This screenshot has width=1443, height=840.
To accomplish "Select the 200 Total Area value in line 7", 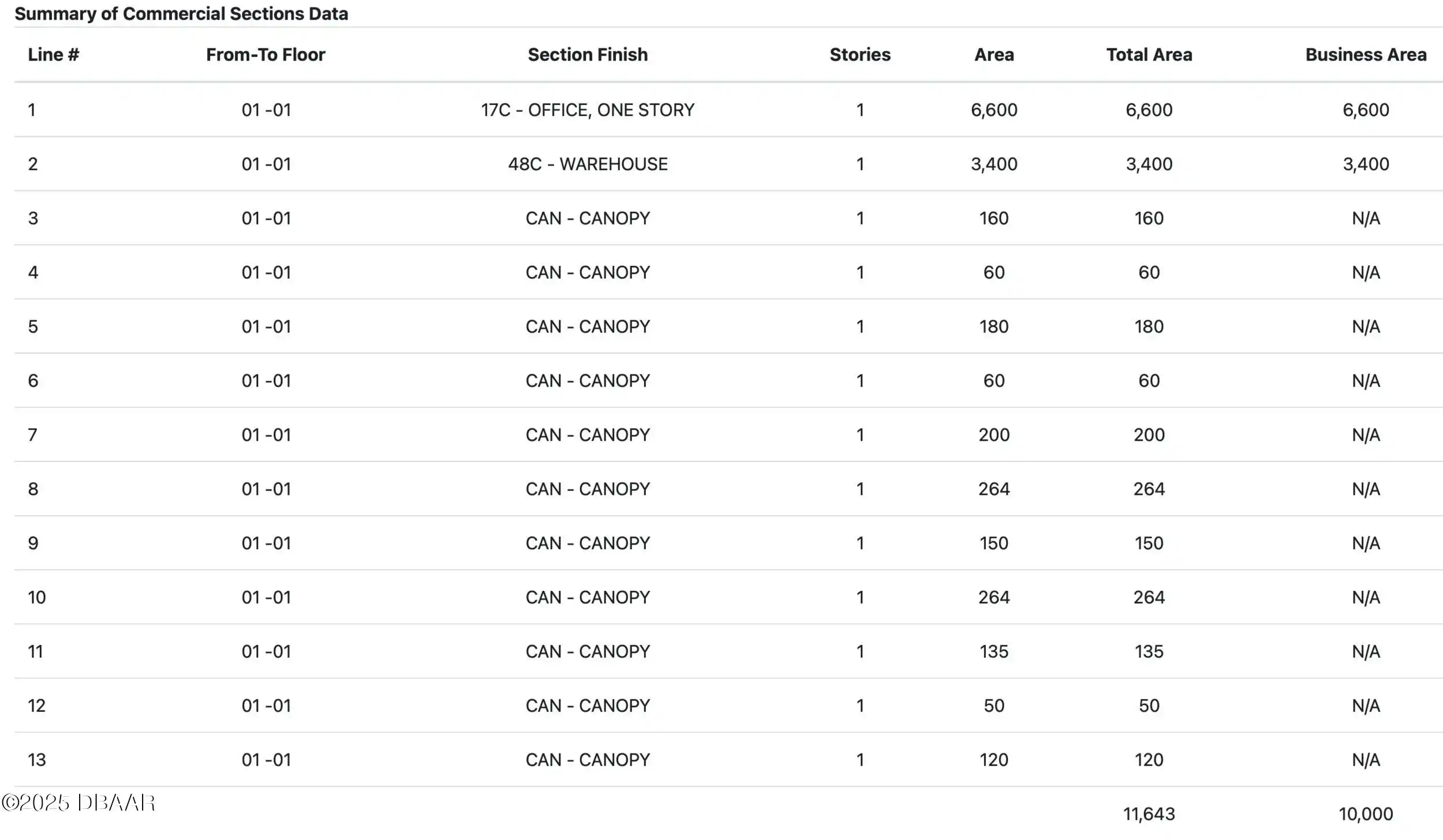I will 1149,434.
